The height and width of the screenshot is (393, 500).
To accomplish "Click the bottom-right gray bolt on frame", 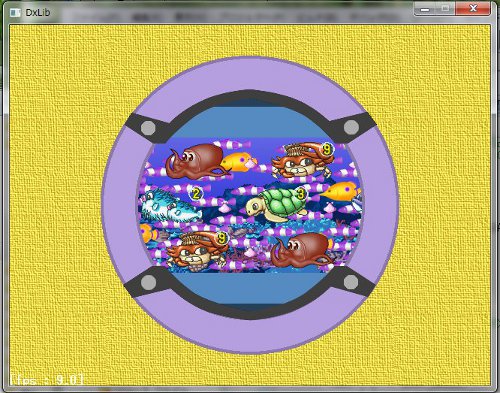I will [x=351, y=282].
